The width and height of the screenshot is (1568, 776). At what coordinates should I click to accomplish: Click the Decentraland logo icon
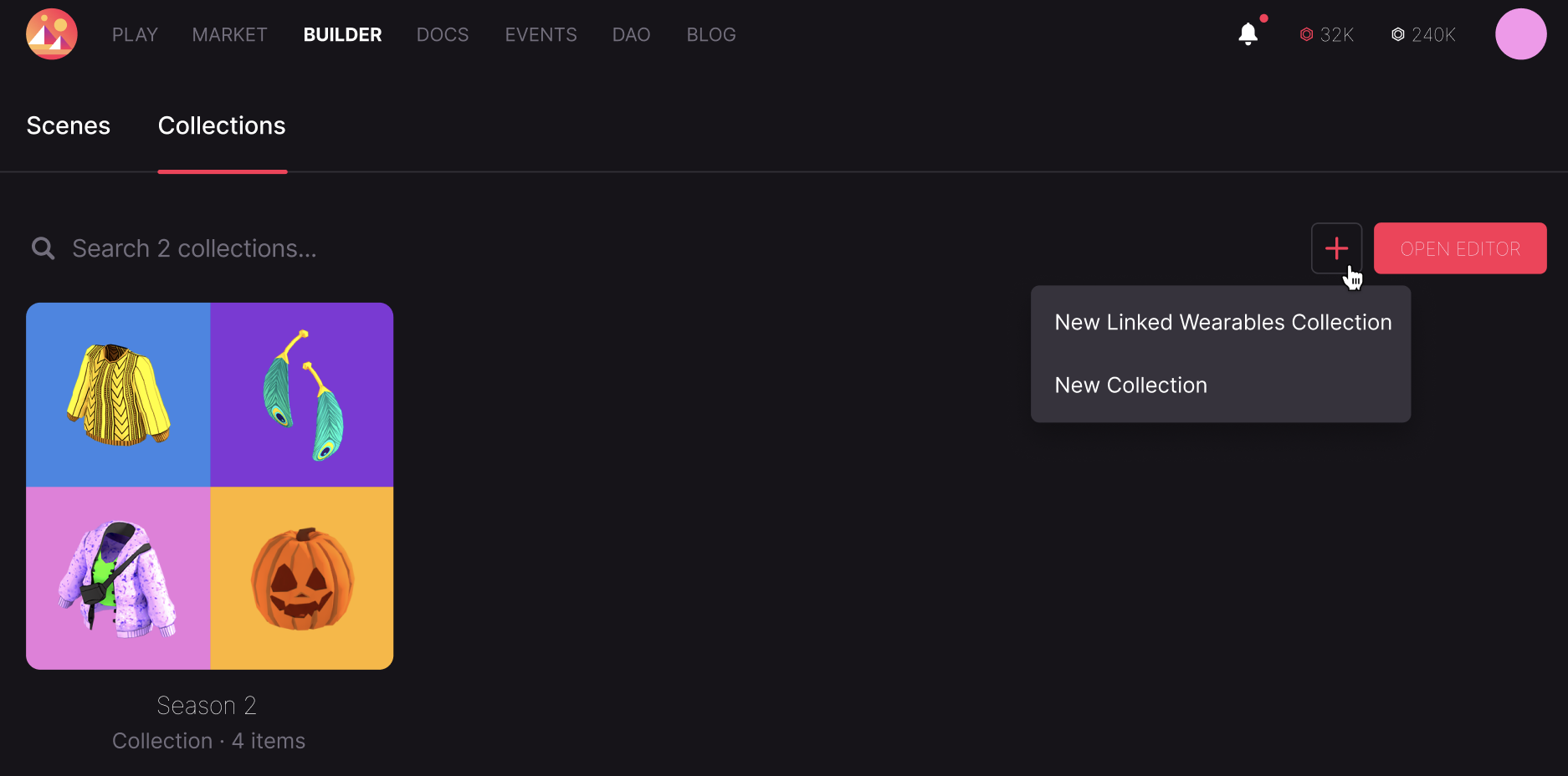pyautogui.click(x=52, y=34)
